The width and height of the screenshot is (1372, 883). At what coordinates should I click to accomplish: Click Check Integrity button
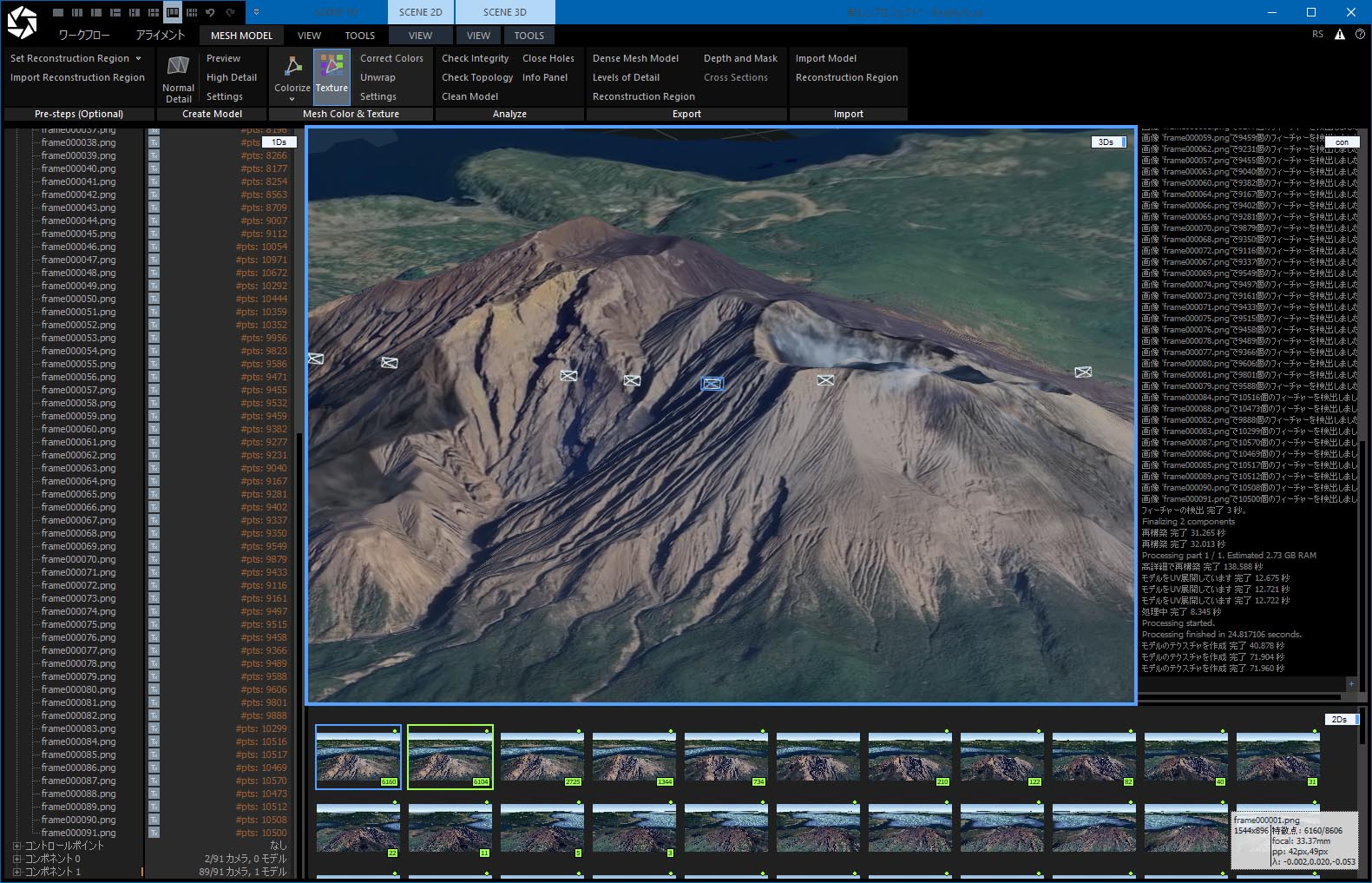pos(475,58)
